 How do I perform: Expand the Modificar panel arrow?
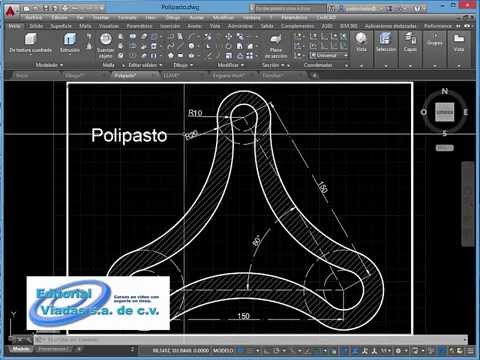click(x=242, y=65)
